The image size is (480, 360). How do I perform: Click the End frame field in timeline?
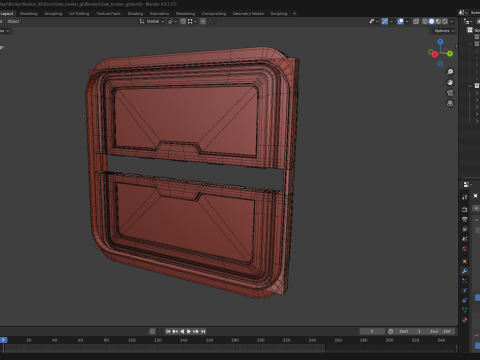click(440, 331)
